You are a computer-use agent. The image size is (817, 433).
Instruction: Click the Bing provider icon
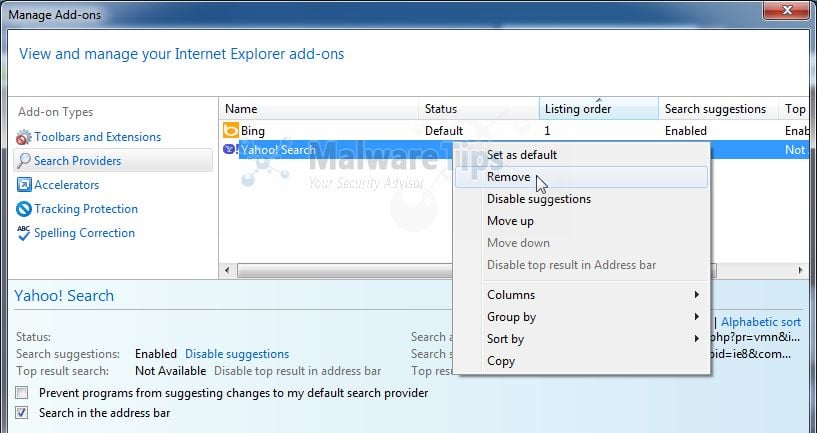tap(230, 130)
